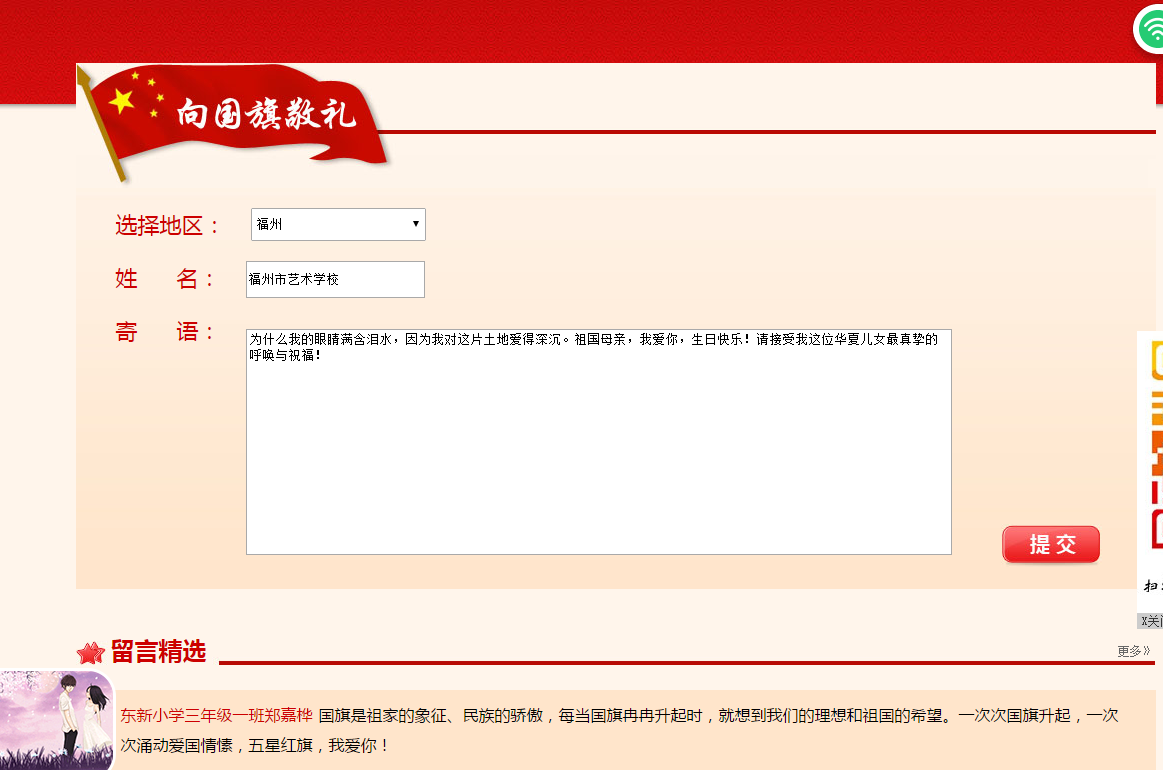Open the couple avatar thumbnail

[56, 720]
